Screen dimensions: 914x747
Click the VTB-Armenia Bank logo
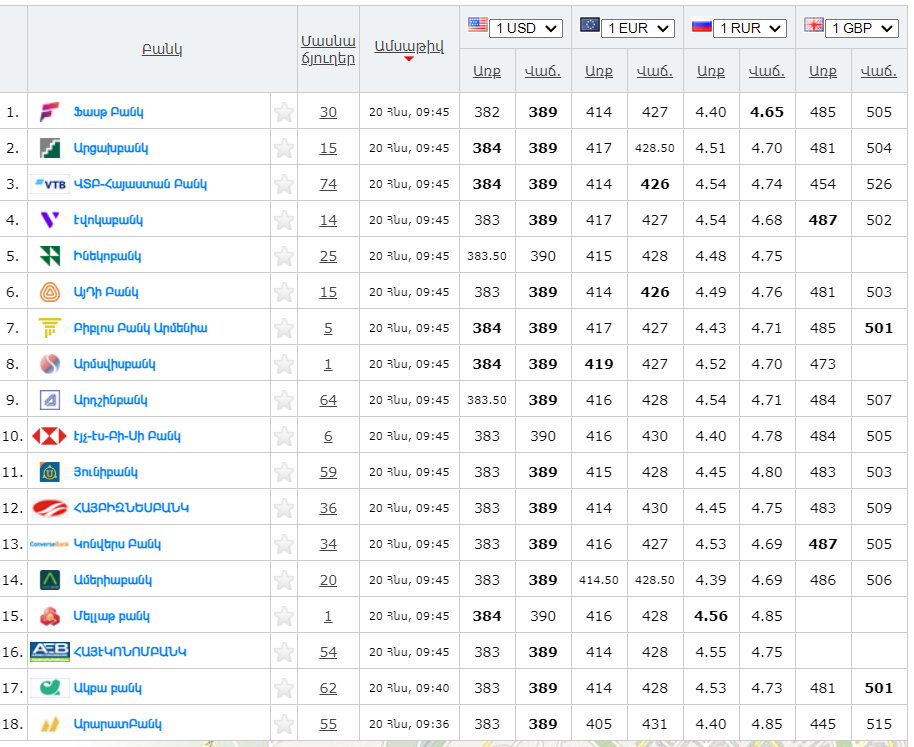pos(49,184)
